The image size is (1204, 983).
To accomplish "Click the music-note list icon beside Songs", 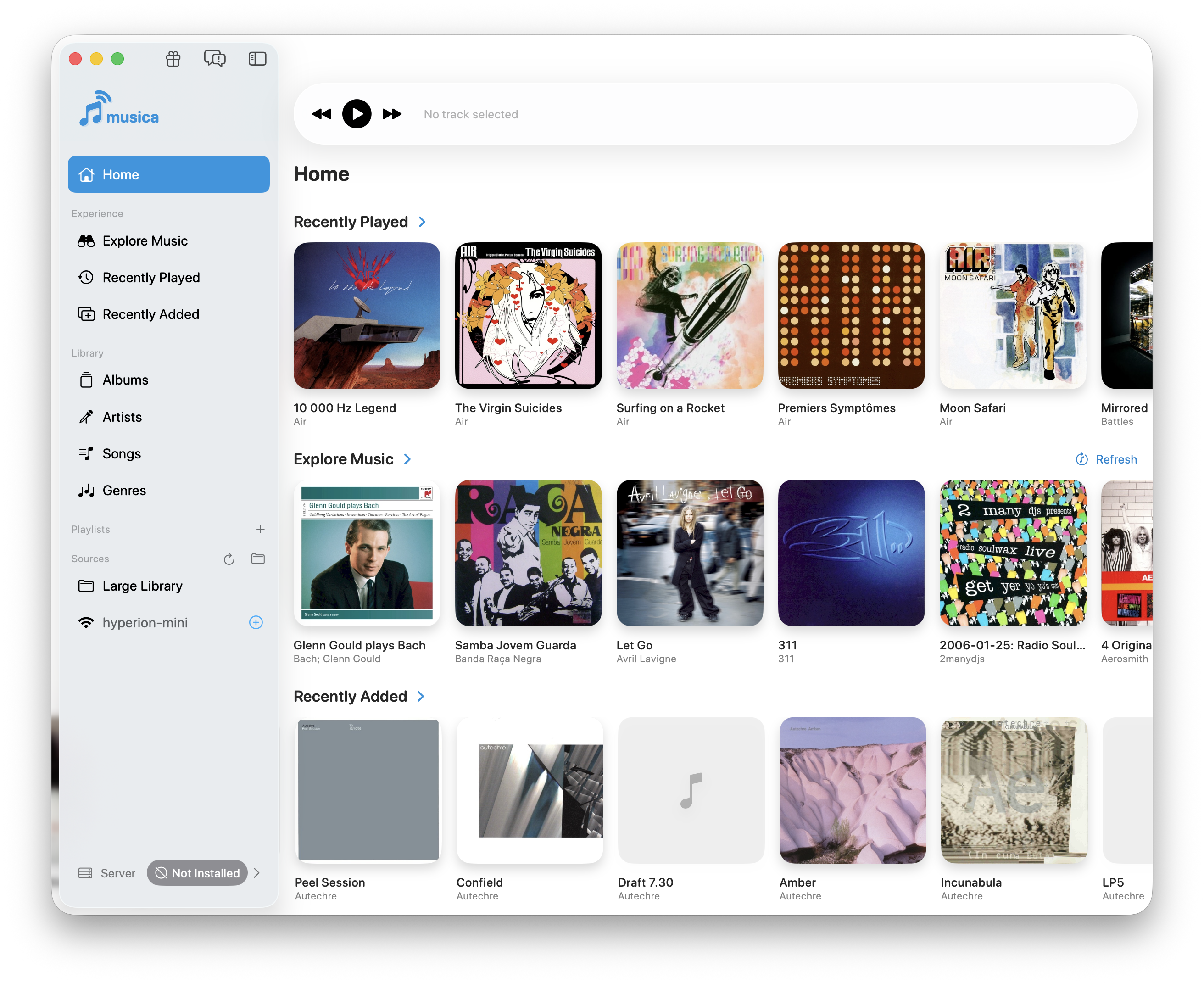I will (86, 453).
